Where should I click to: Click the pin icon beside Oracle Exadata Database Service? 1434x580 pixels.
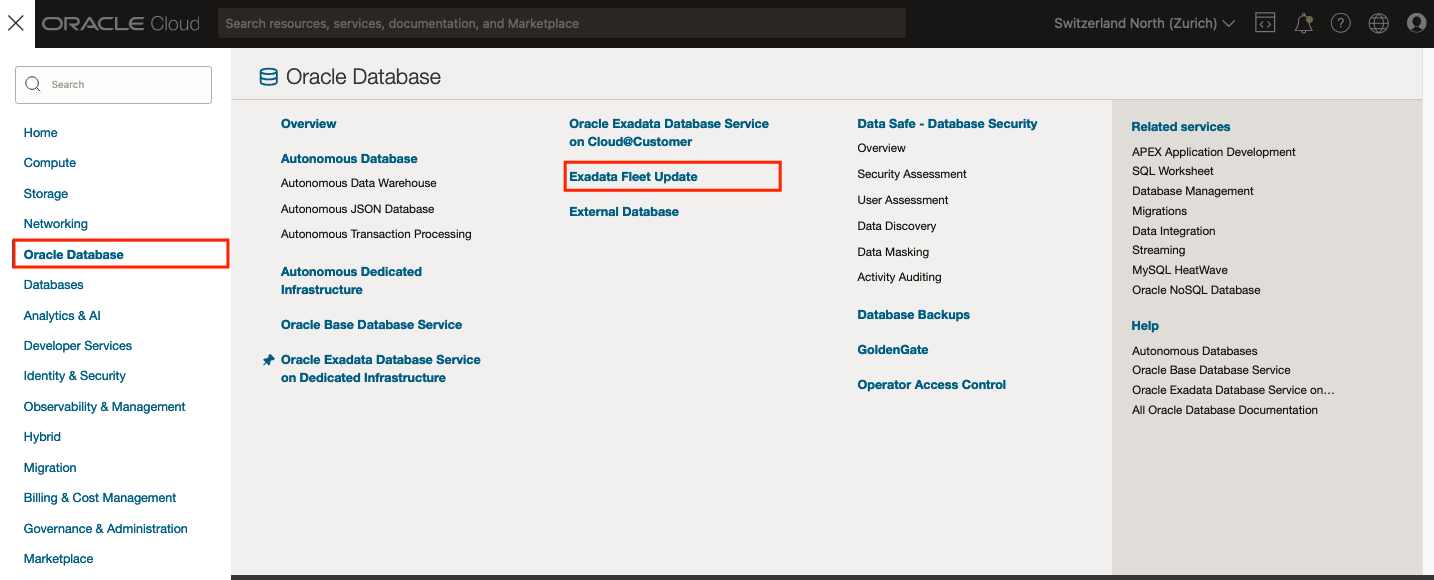pyautogui.click(x=268, y=359)
